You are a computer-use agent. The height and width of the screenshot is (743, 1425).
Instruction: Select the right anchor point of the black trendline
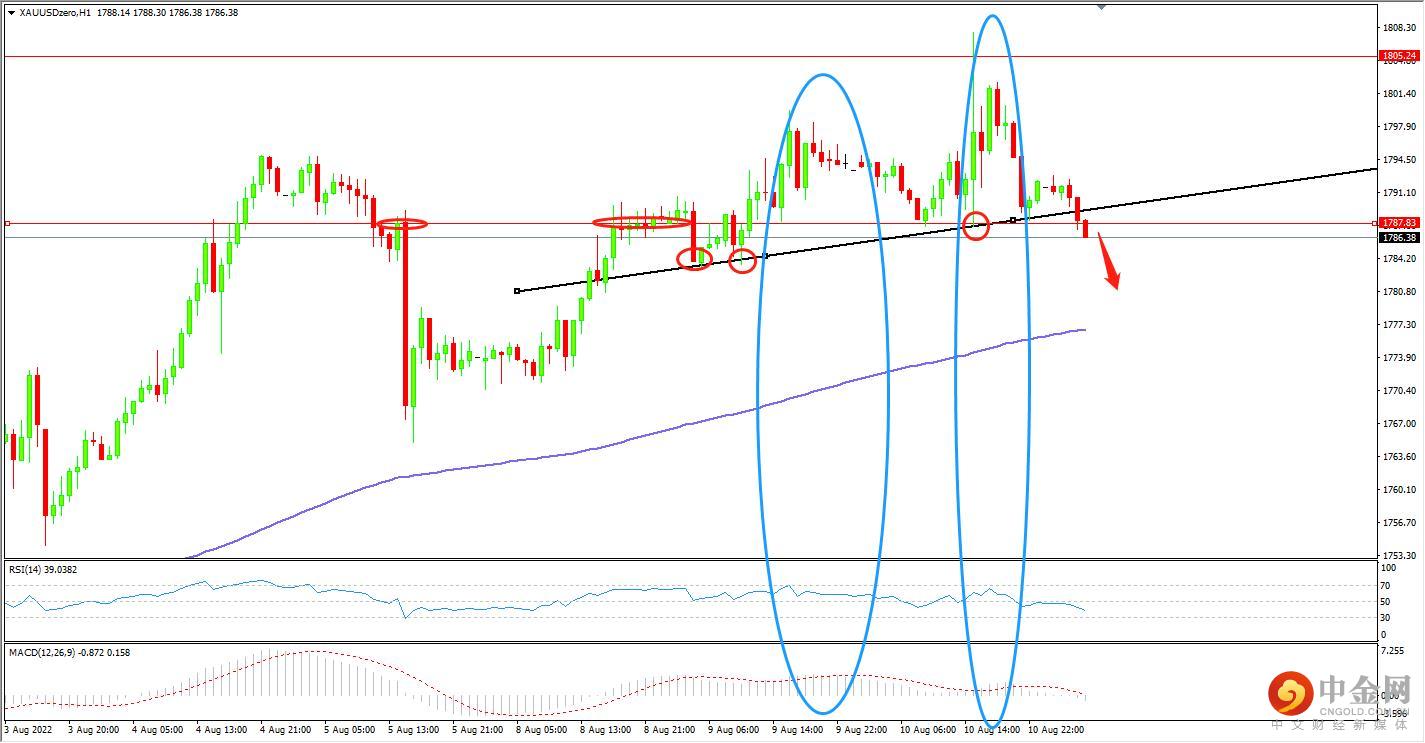coord(1013,220)
